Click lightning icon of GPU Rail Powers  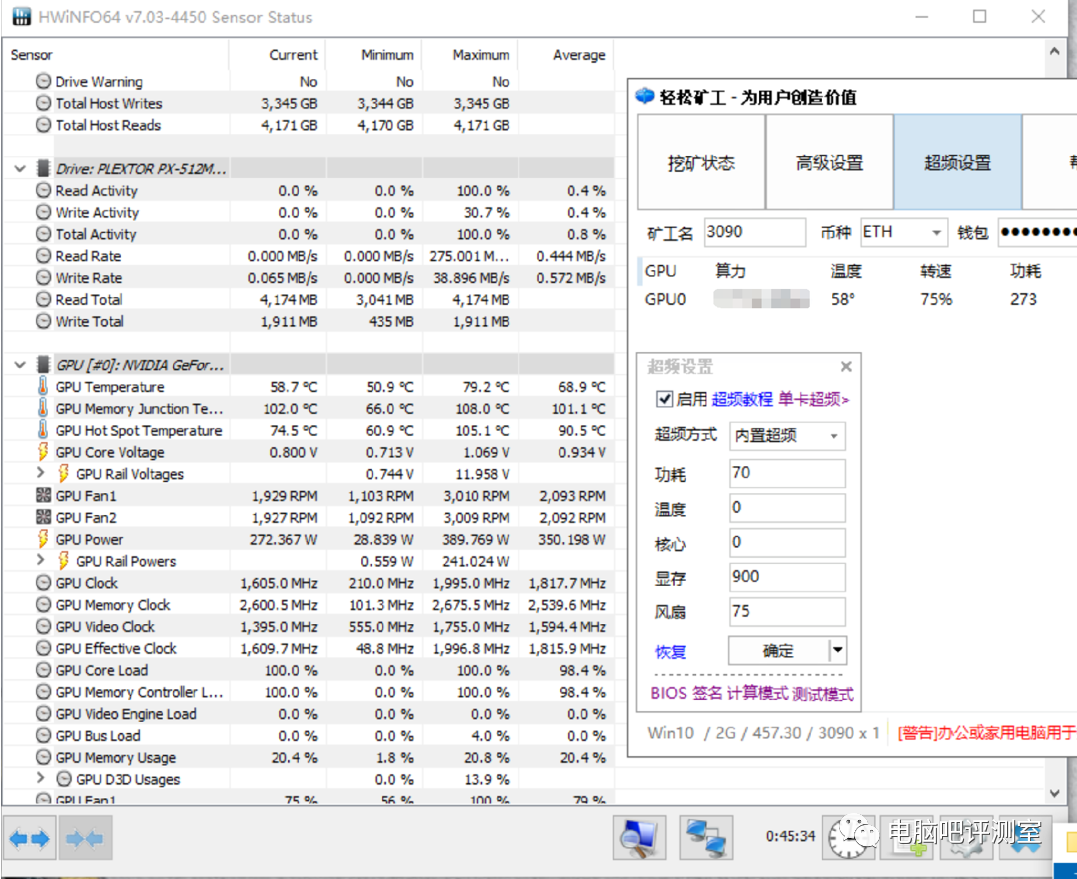[64, 561]
